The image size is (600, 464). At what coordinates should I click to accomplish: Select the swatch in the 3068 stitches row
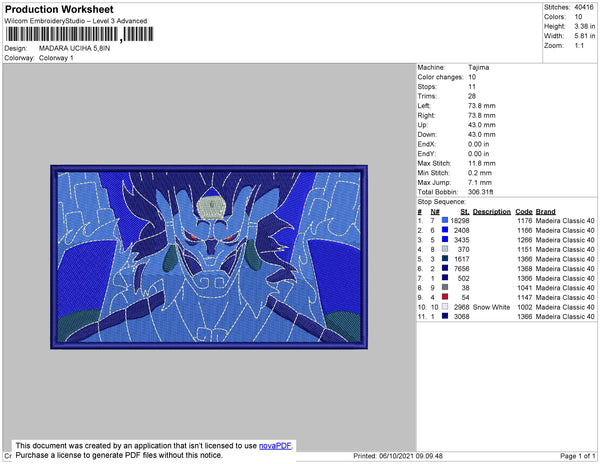click(x=445, y=316)
